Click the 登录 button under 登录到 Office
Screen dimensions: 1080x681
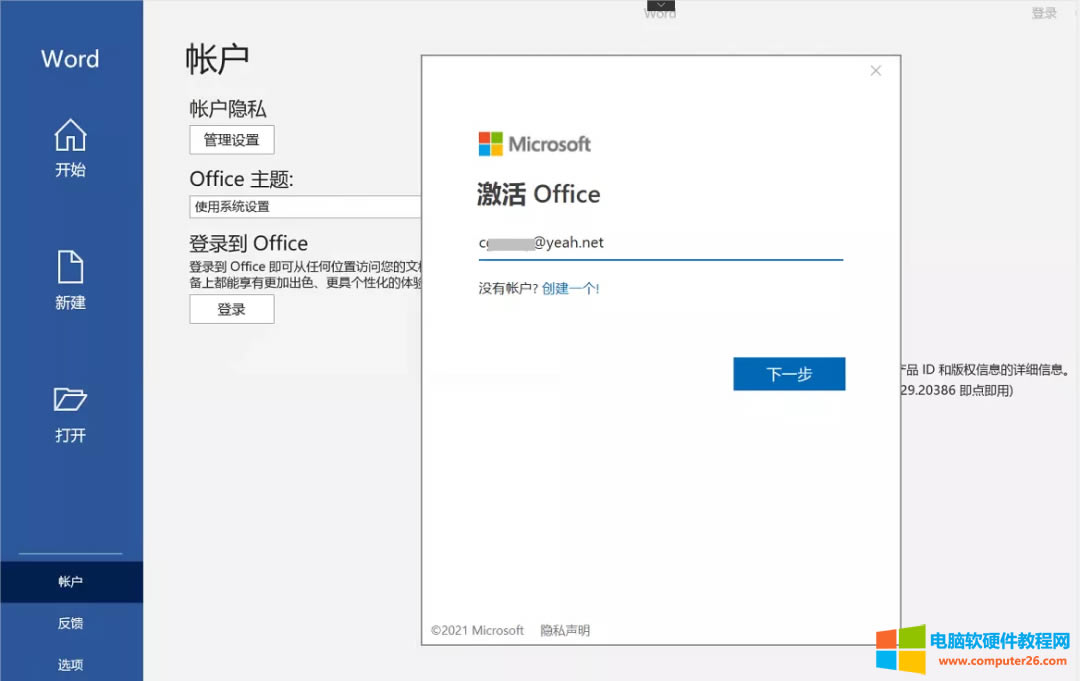(x=231, y=309)
